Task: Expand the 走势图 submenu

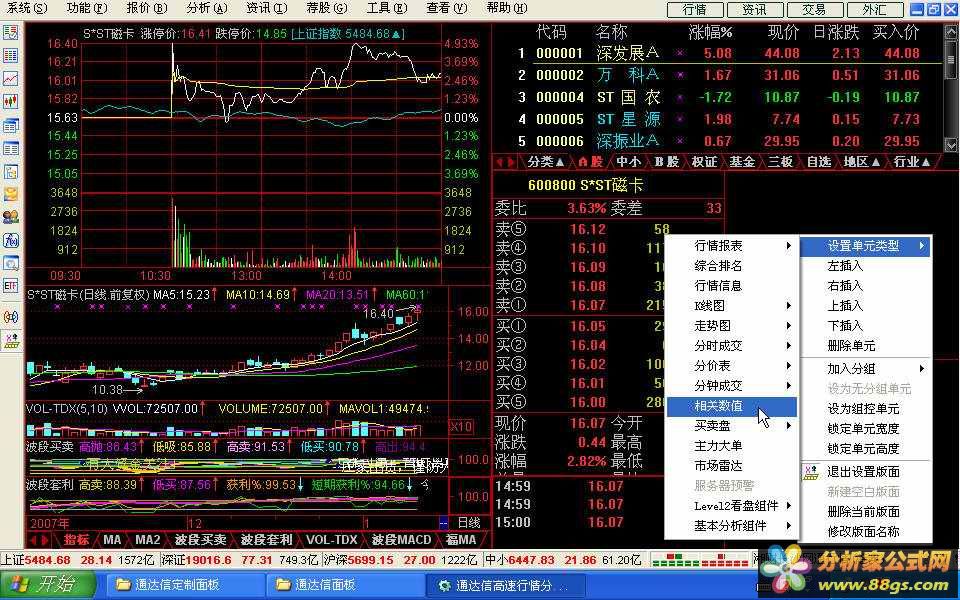Action: [x=732, y=326]
